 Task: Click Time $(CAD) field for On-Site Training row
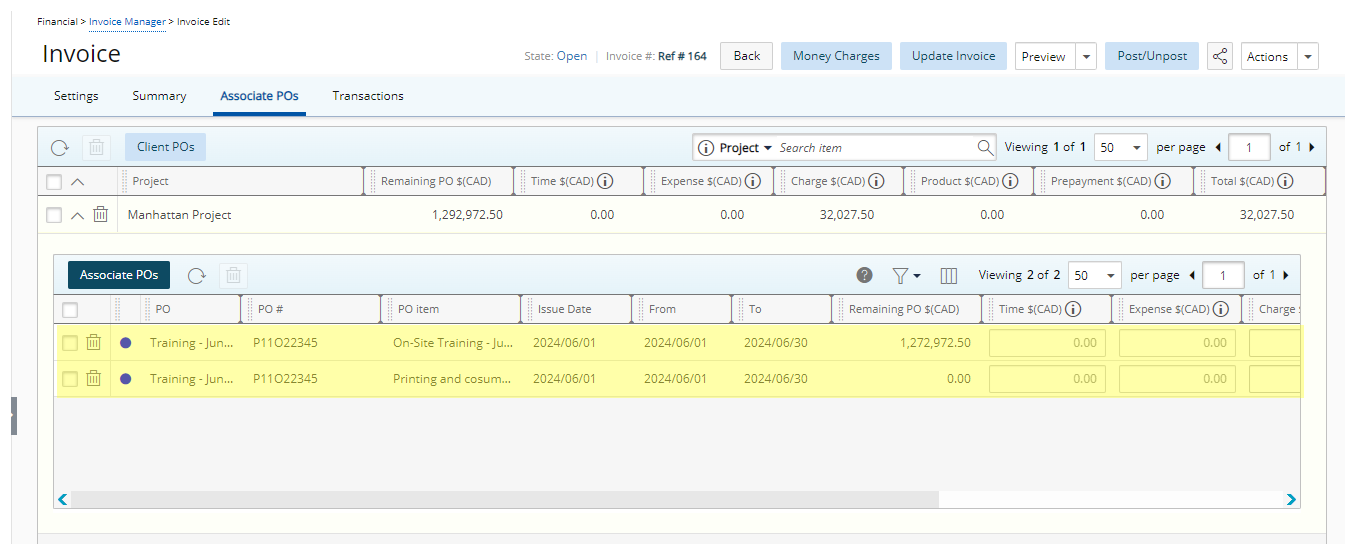1047,343
